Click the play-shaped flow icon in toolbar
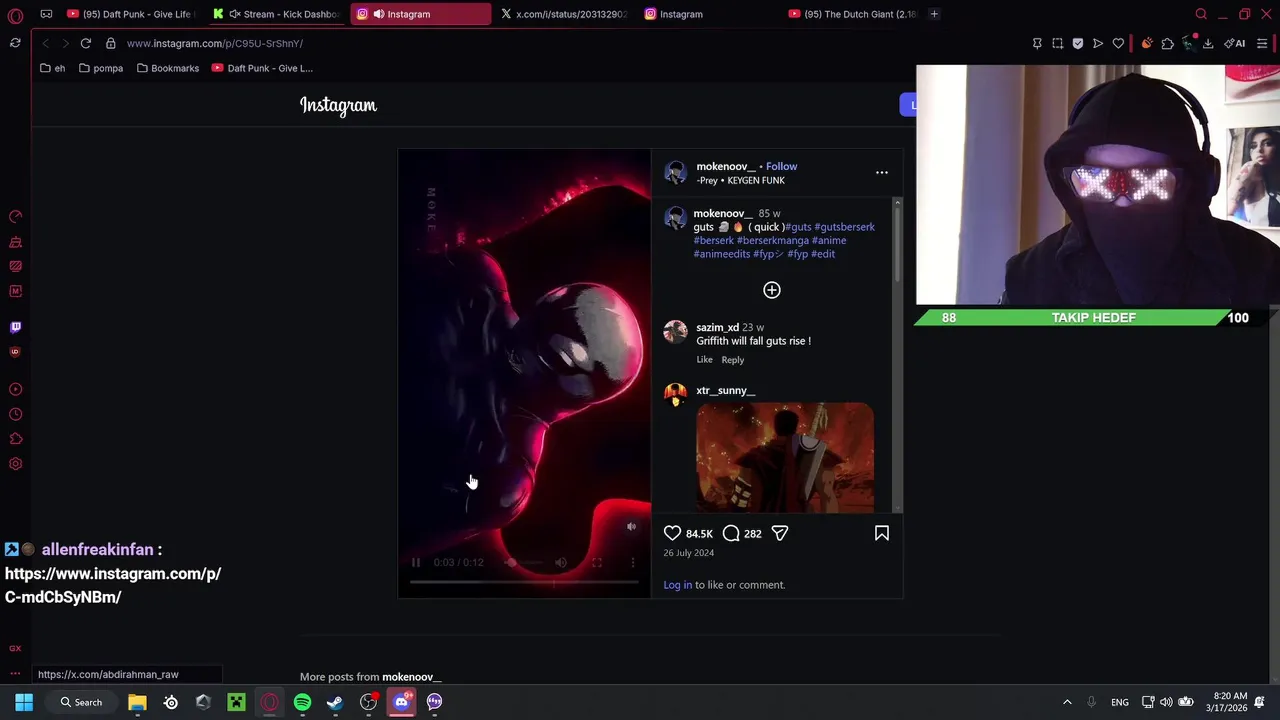Viewport: 1280px width, 720px height. coord(1098,43)
